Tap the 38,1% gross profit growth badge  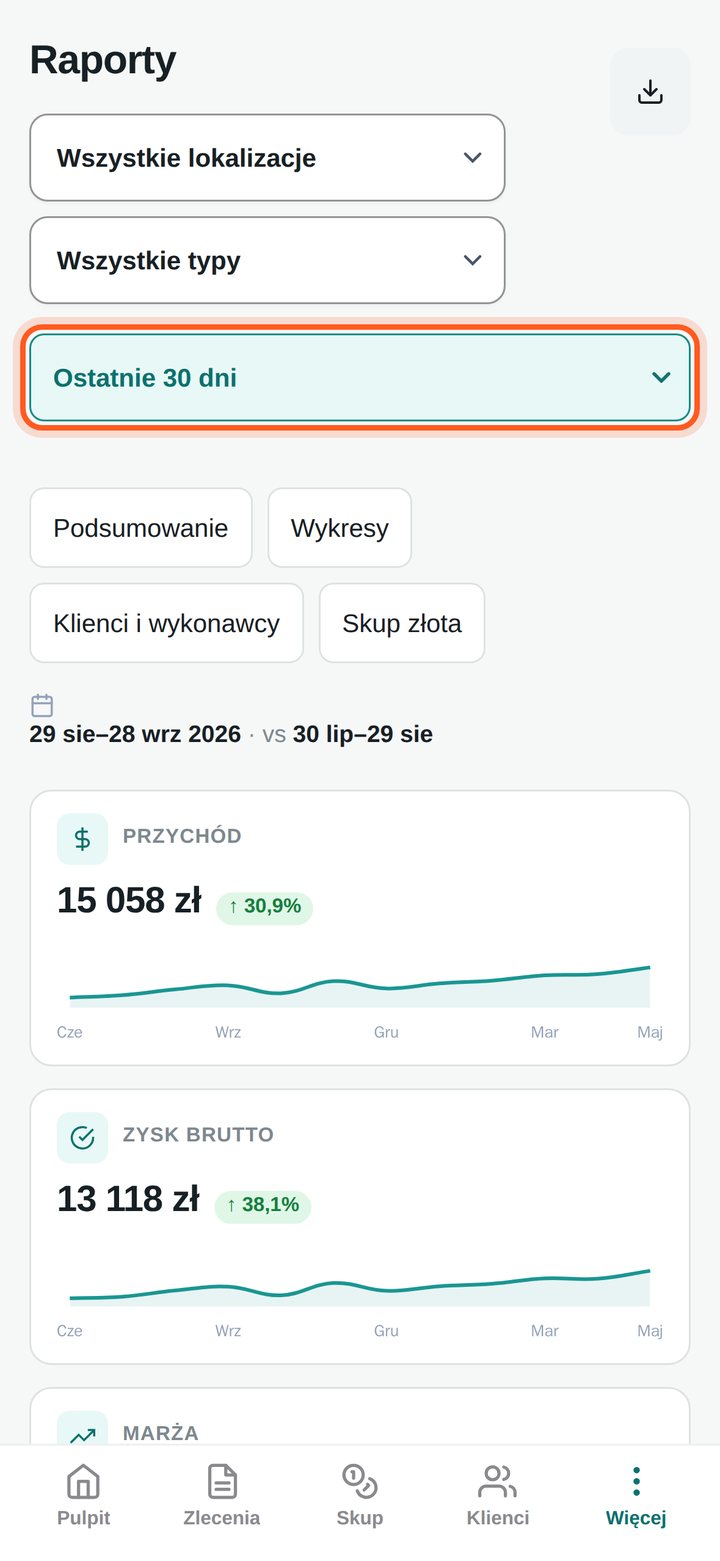pyautogui.click(x=263, y=1206)
